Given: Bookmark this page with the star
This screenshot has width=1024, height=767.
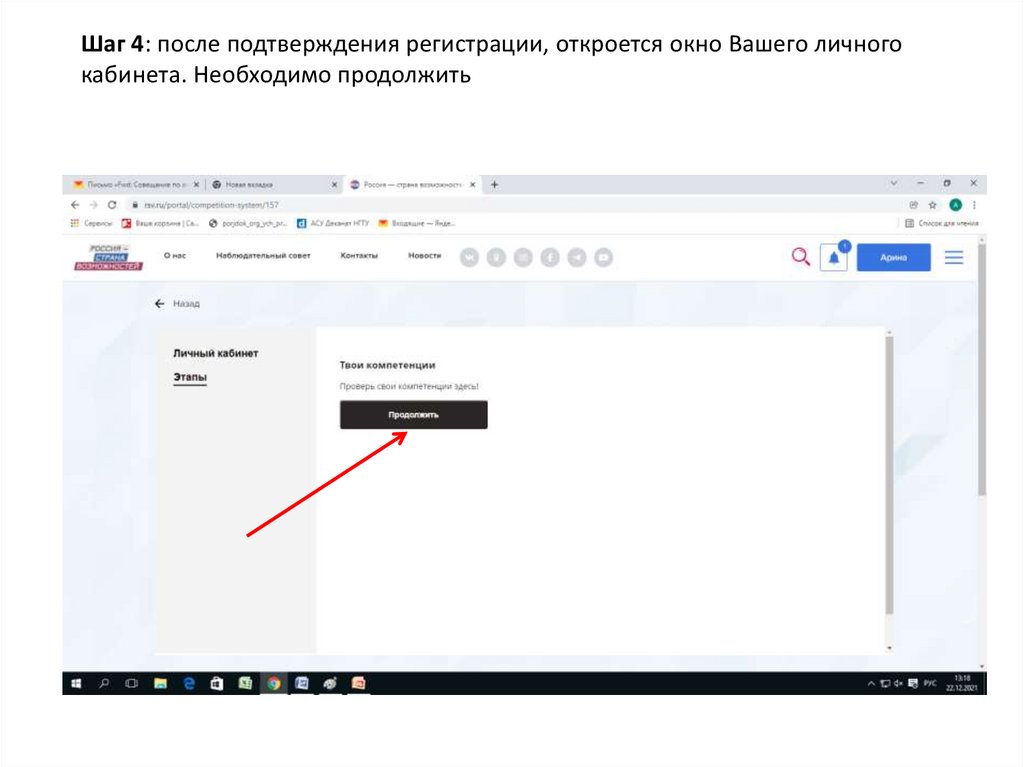Looking at the screenshot, I should [933, 205].
